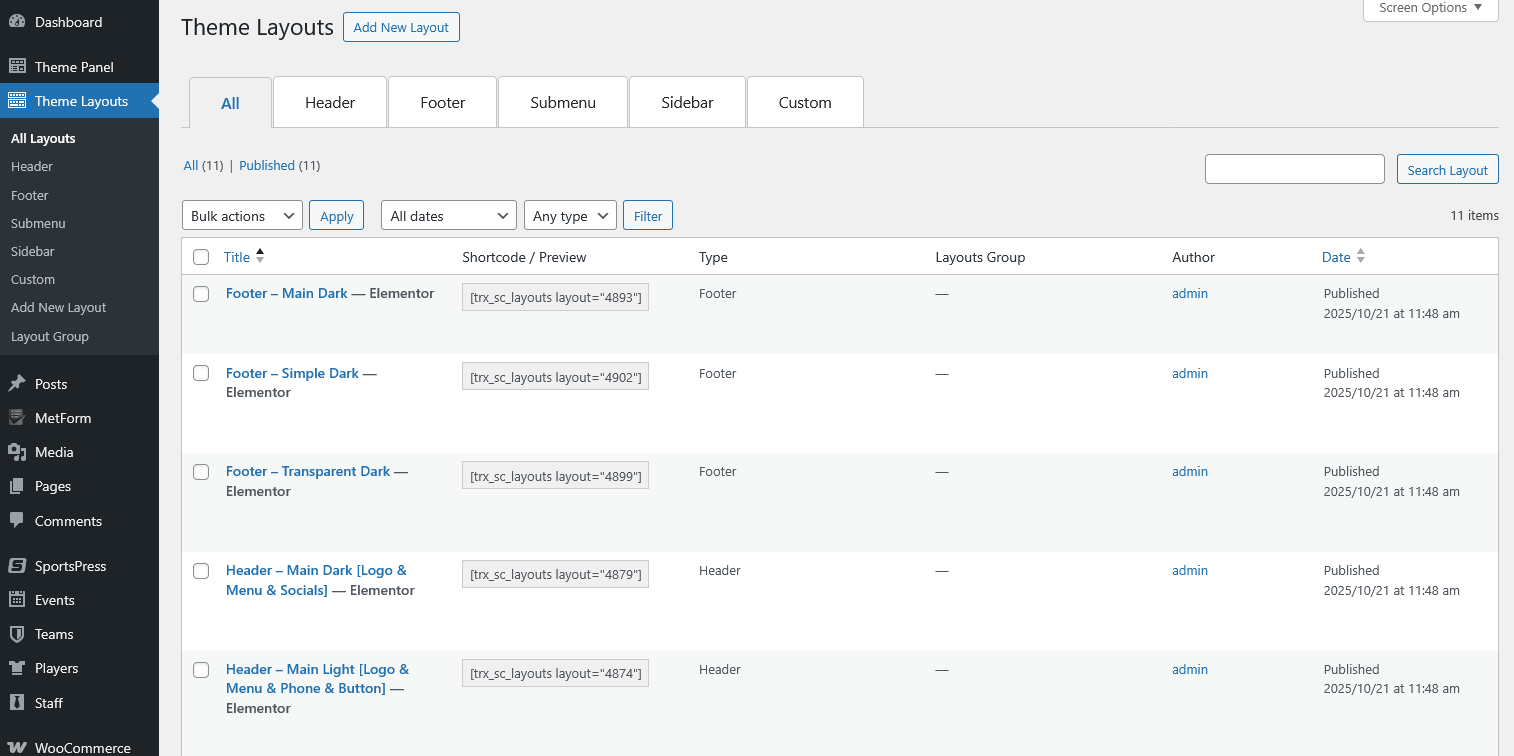
Task: Click the Events calendar icon
Action: point(17,600)
